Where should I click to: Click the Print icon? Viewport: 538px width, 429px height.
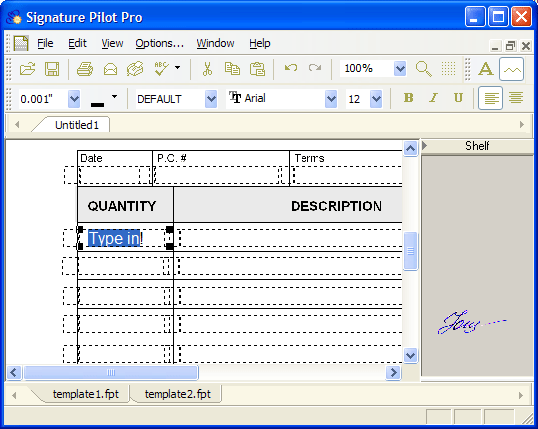click(x=85, y=69)
